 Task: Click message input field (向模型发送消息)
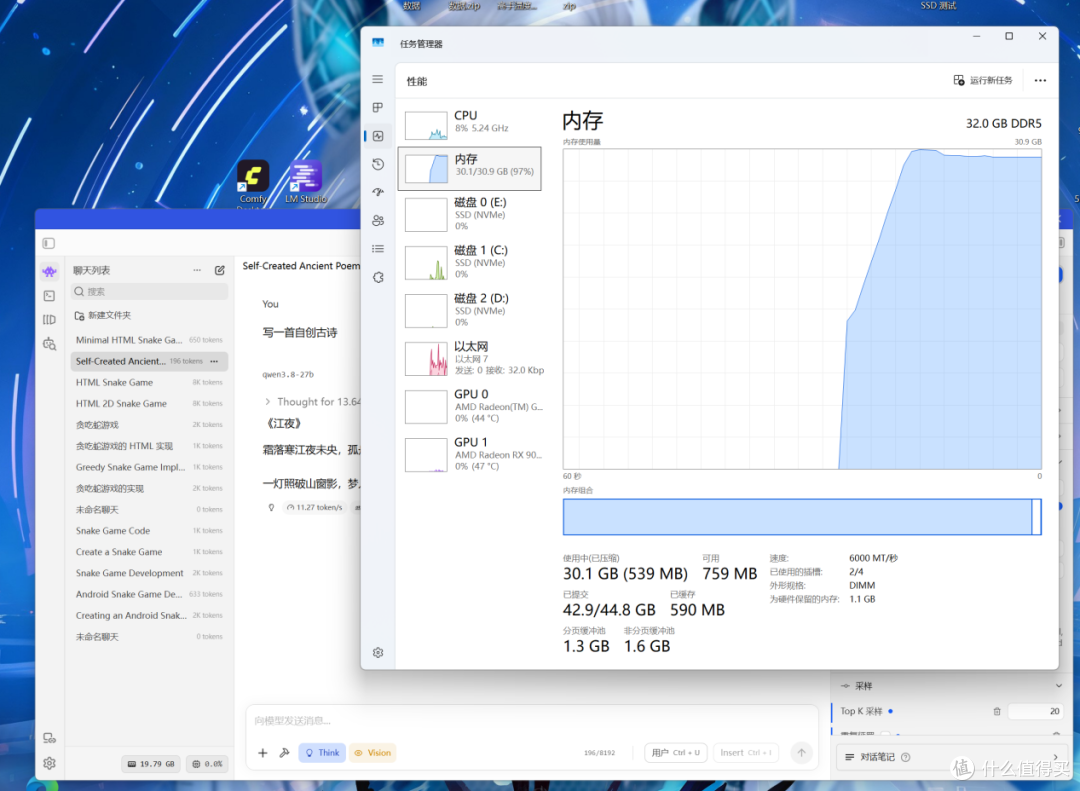(x=531, y=721)
